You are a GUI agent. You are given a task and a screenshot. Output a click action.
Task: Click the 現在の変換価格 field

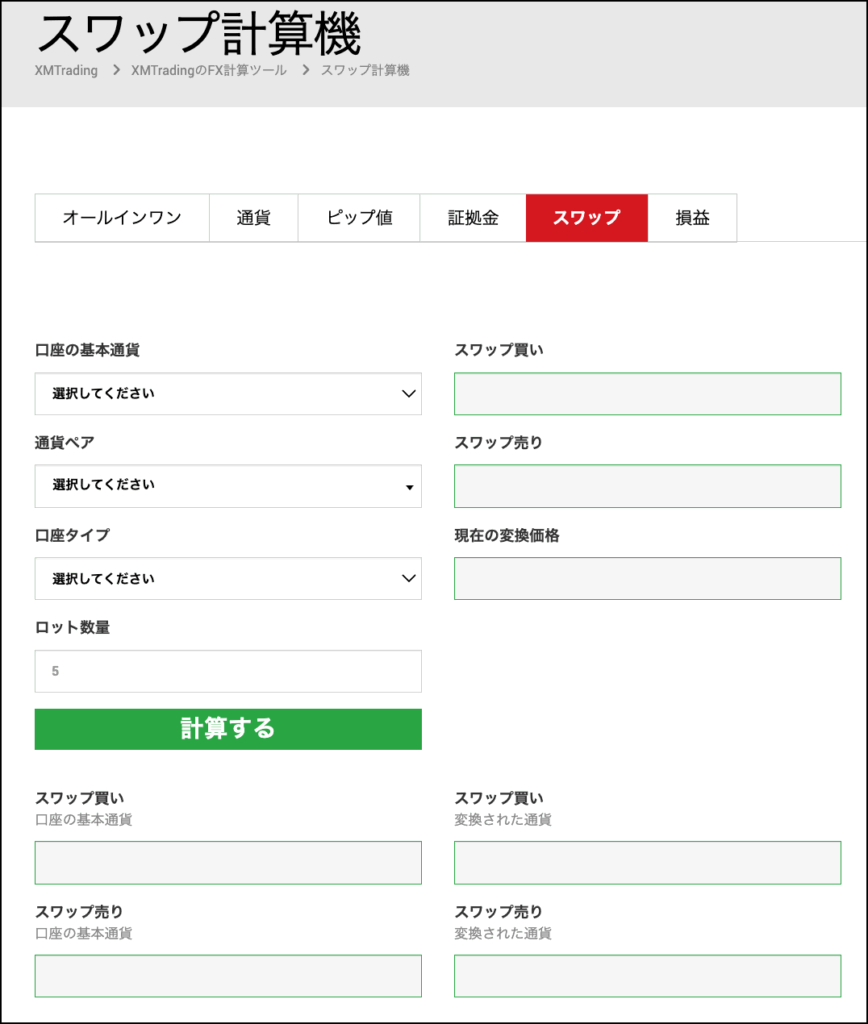point(648,578)
